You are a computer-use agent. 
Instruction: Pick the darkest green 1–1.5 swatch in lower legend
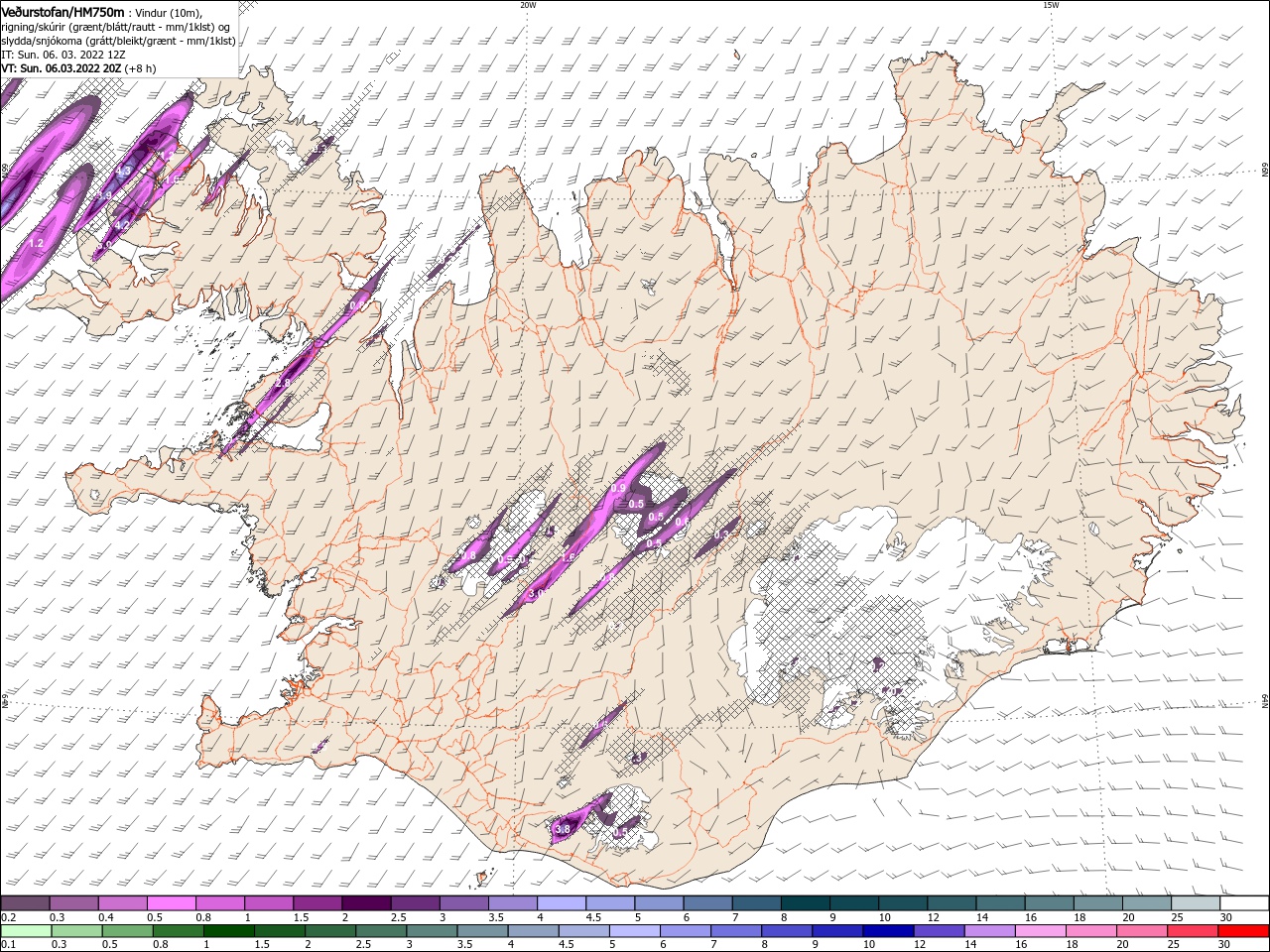point(229,931)
